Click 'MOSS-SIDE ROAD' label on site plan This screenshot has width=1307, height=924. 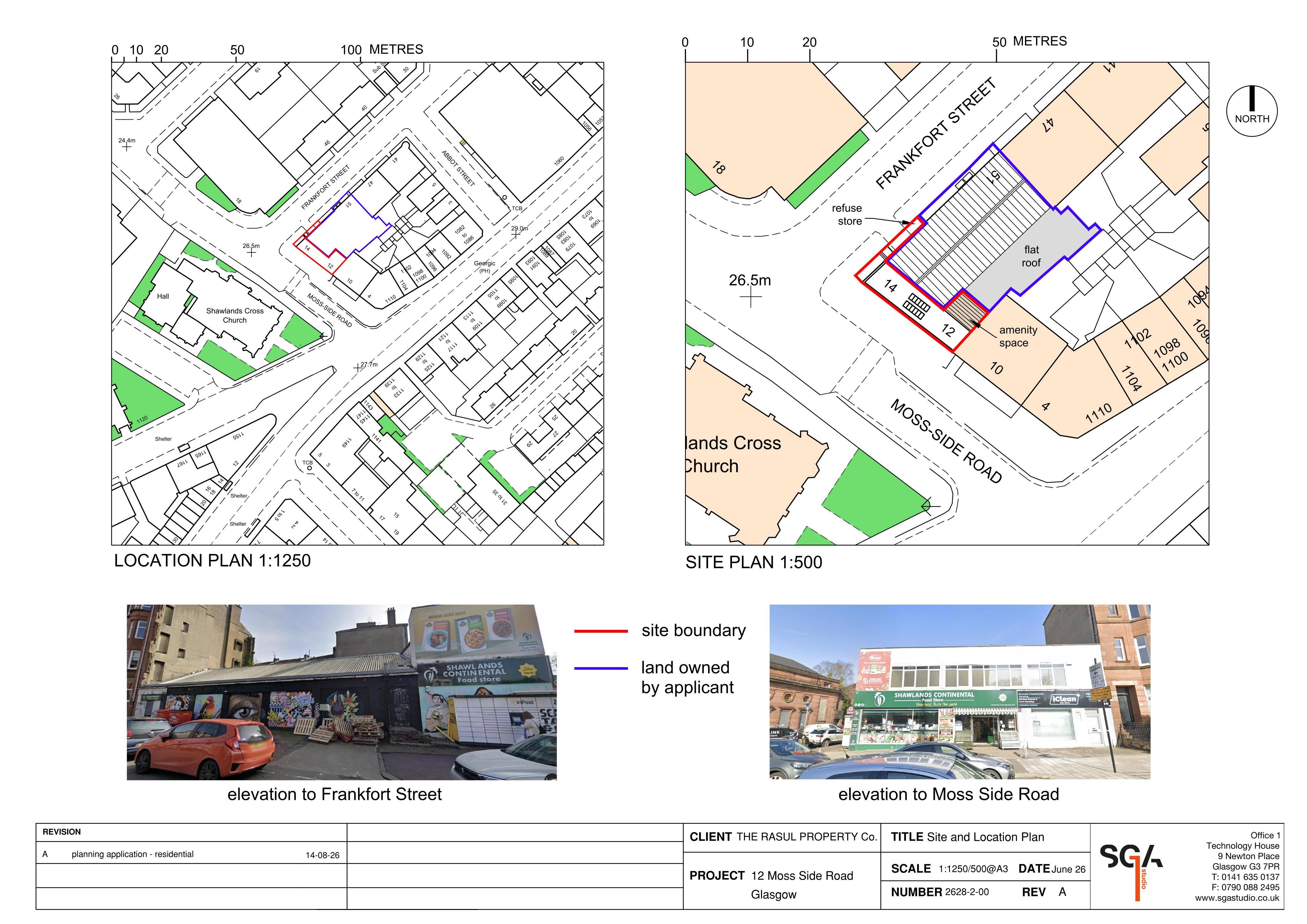coord(945,442)
